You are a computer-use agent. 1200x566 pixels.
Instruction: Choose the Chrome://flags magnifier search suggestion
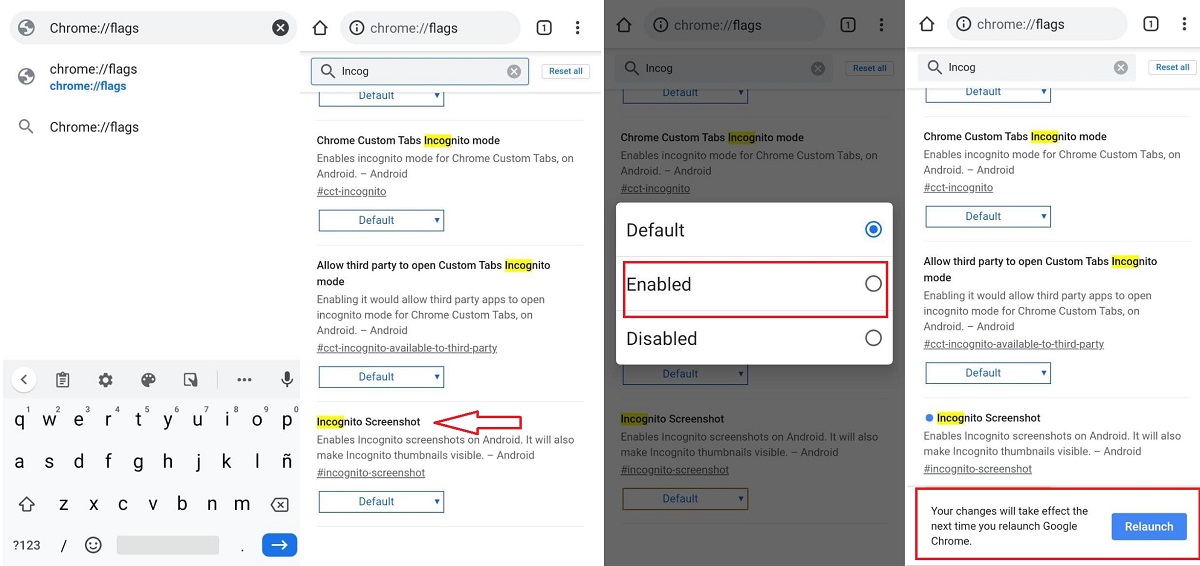(x=94, y=127)
